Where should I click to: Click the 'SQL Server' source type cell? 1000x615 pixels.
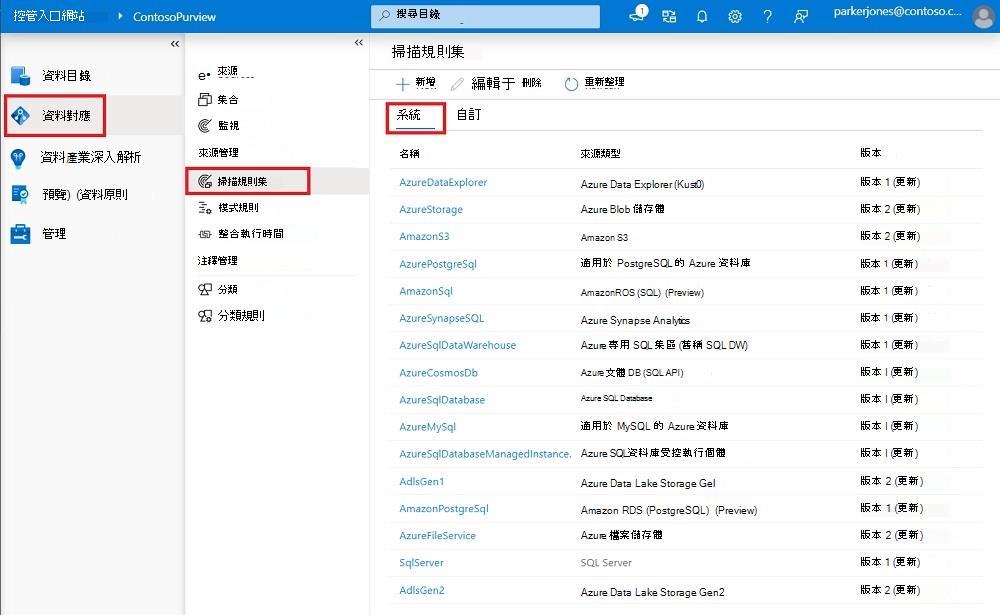click(x=606, y=563)
